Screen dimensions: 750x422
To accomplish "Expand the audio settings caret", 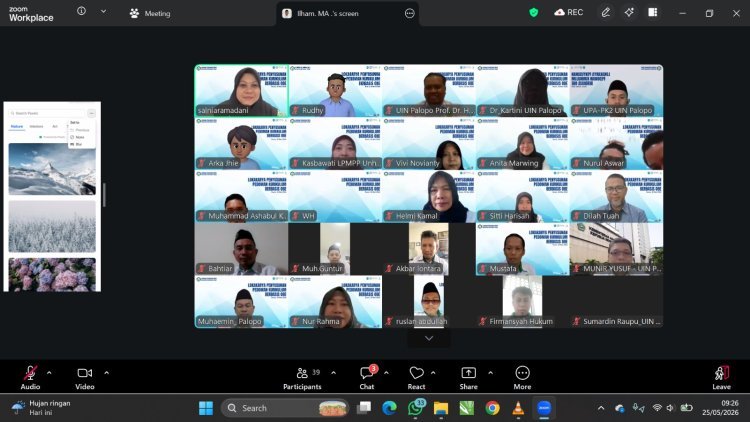I will click(49, 373).
